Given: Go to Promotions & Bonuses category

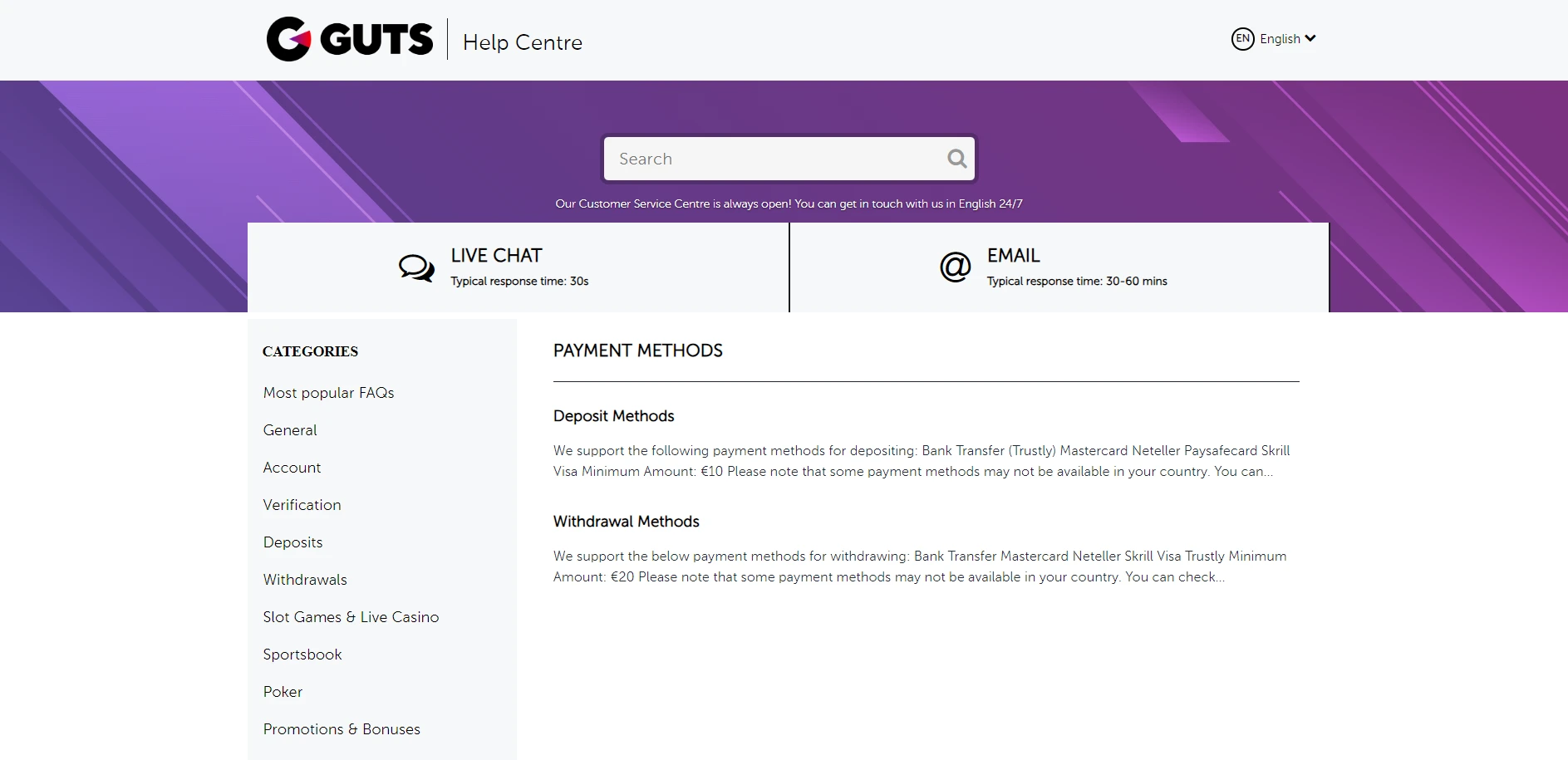Looking at the screenshot, I should 342,729.
